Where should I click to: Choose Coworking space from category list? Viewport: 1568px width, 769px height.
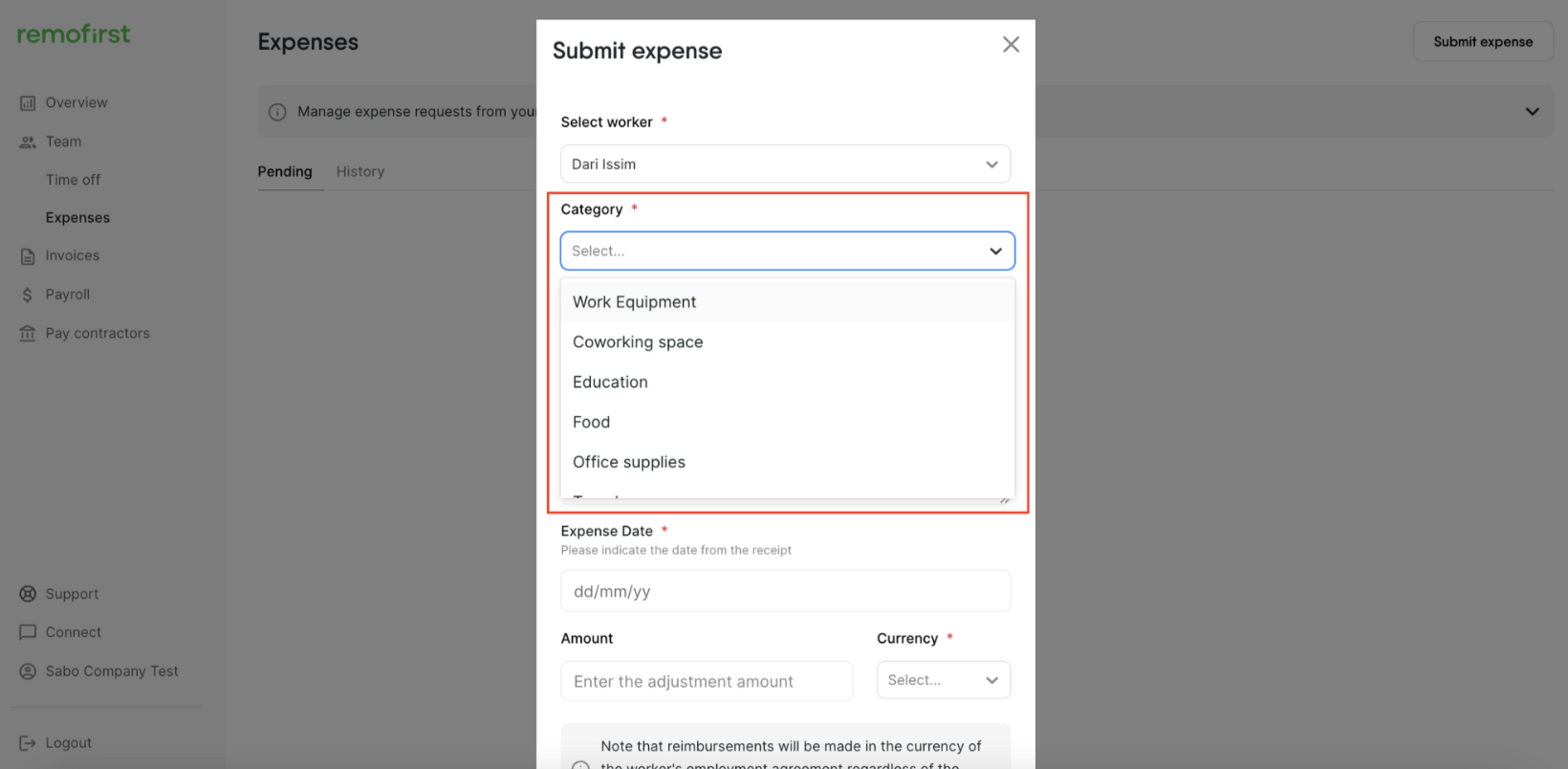[638, 342]
